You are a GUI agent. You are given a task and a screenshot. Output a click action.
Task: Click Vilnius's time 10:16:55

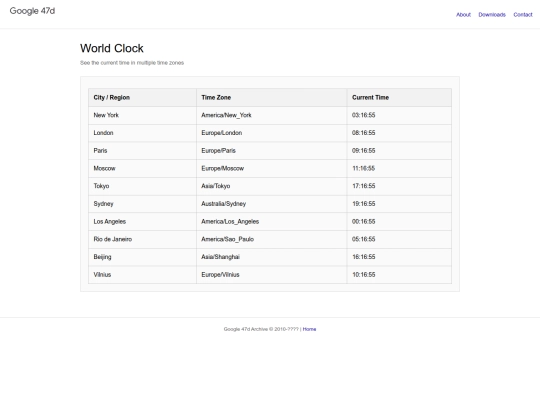click(x=363, y=275)
